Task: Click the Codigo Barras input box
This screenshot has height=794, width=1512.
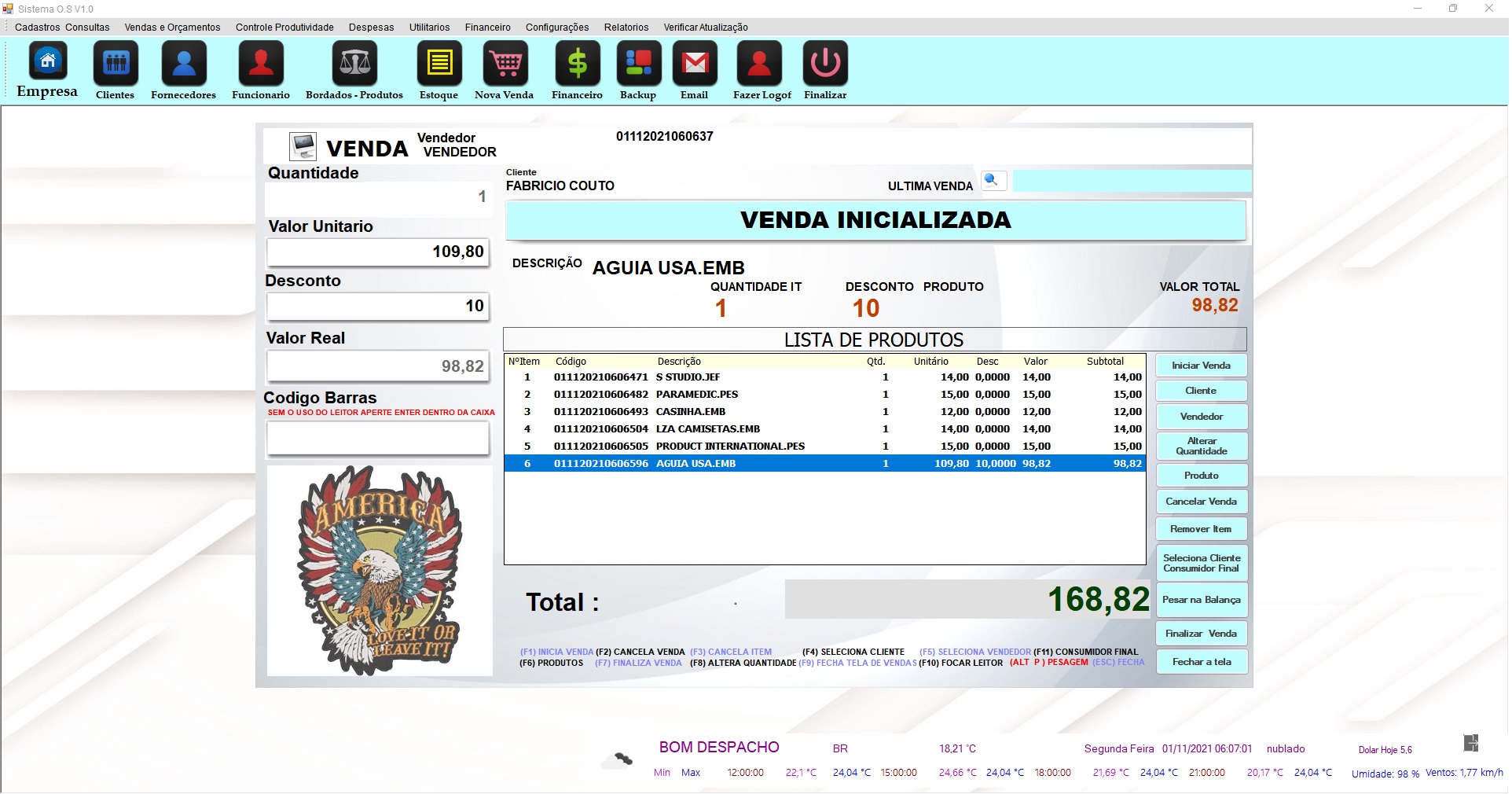Action: click(378, 439)
